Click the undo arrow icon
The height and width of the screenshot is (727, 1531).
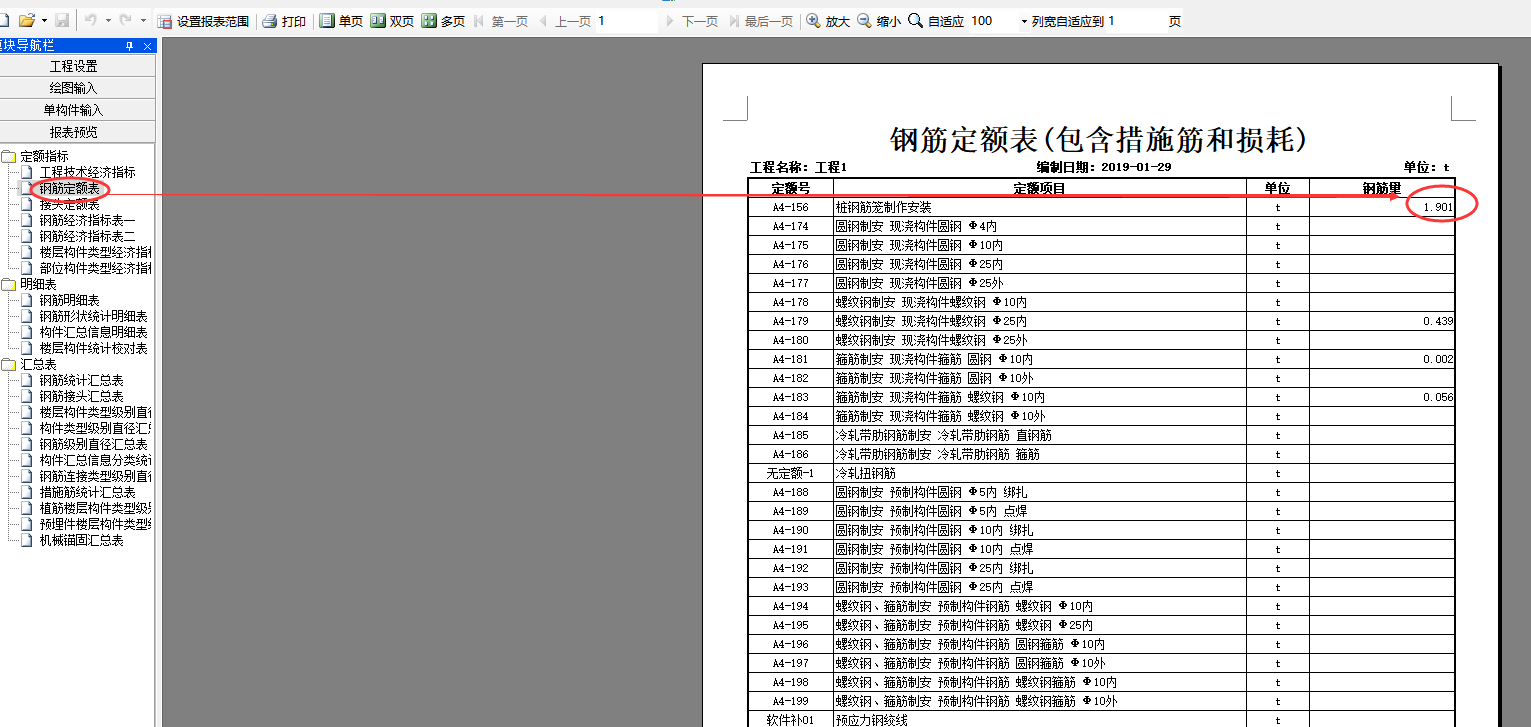[90, 20]
